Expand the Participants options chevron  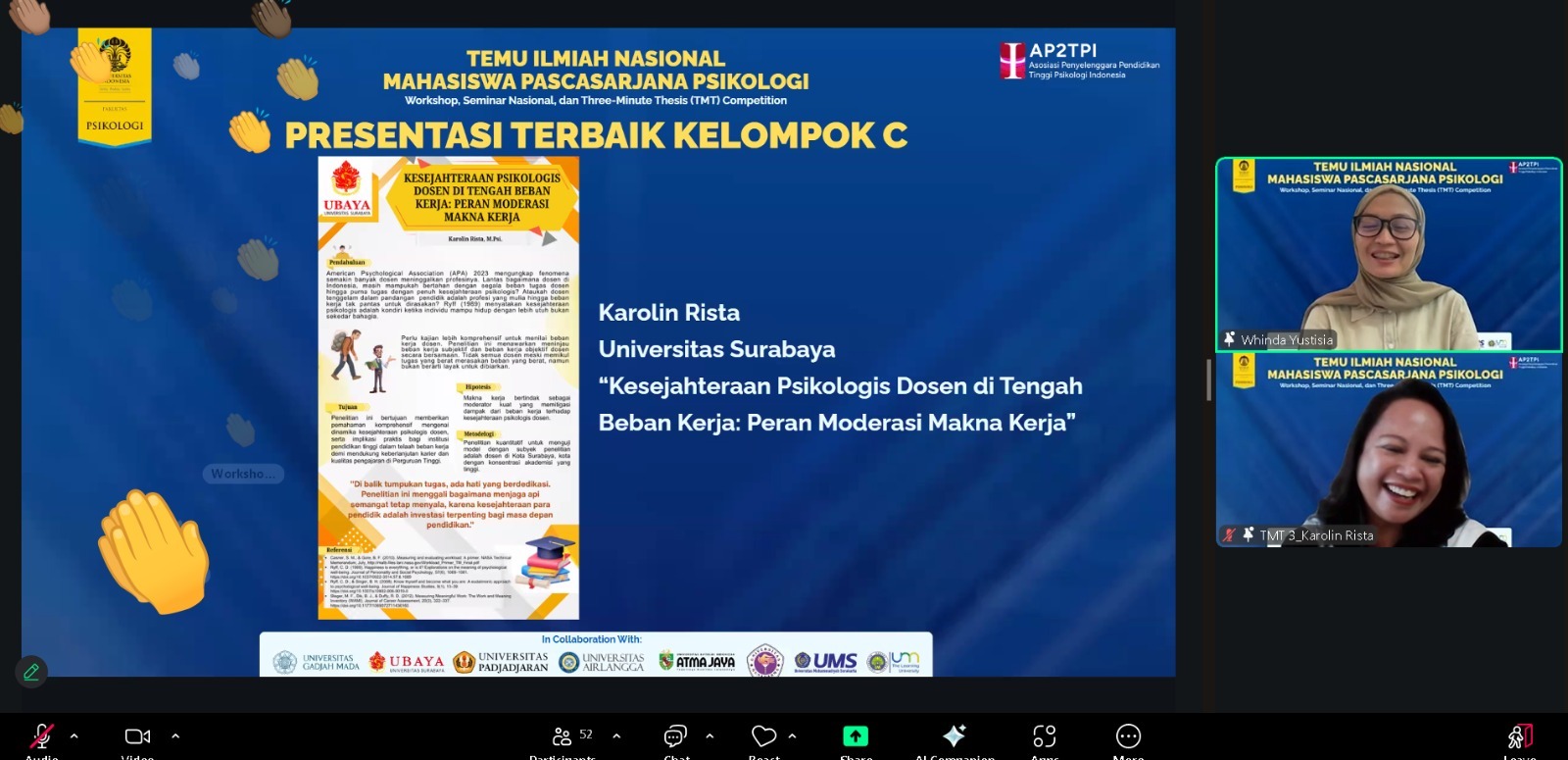click(616, 735)
